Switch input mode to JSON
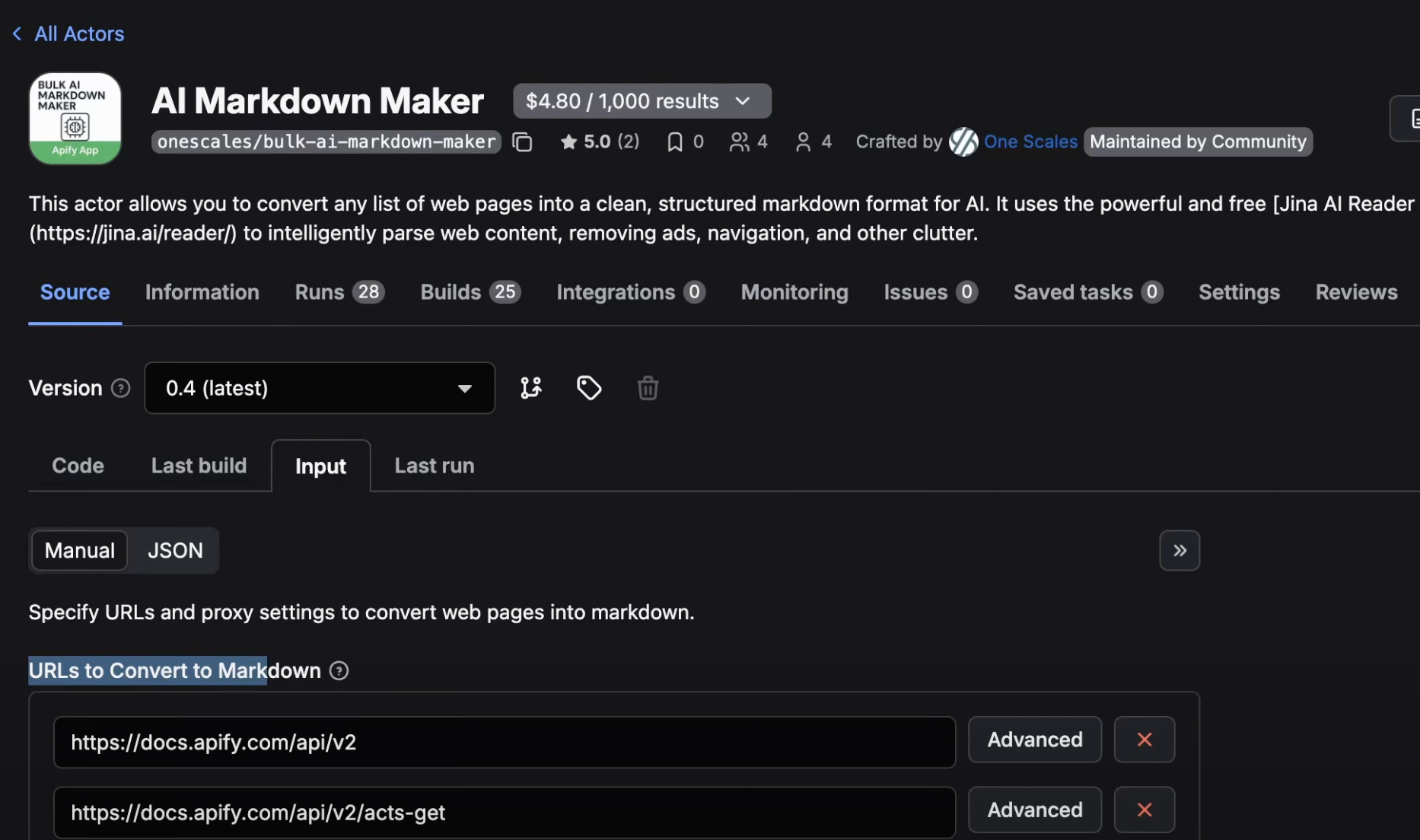1420x840 pixels. pyautogui.click(x=175, y=550)
